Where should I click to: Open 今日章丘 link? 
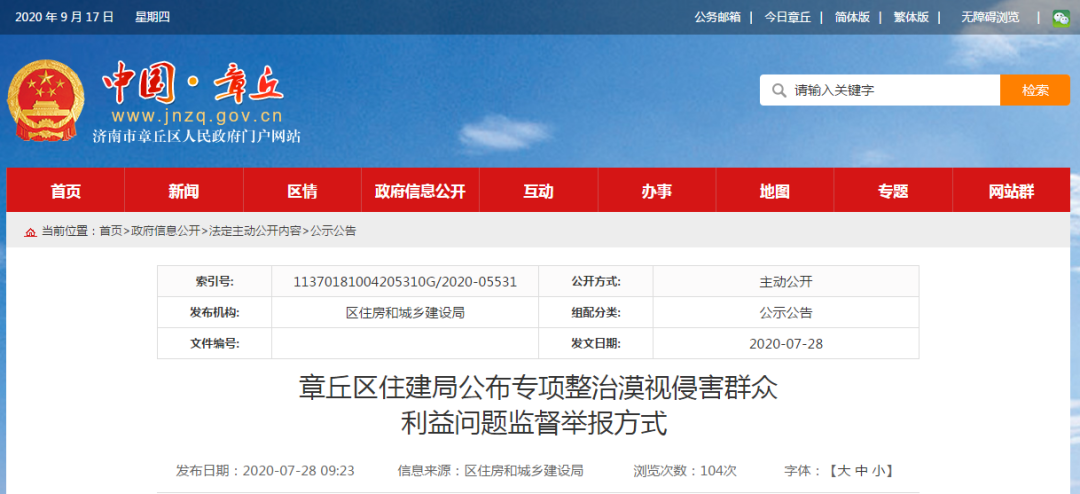click(x=787, y=17)
